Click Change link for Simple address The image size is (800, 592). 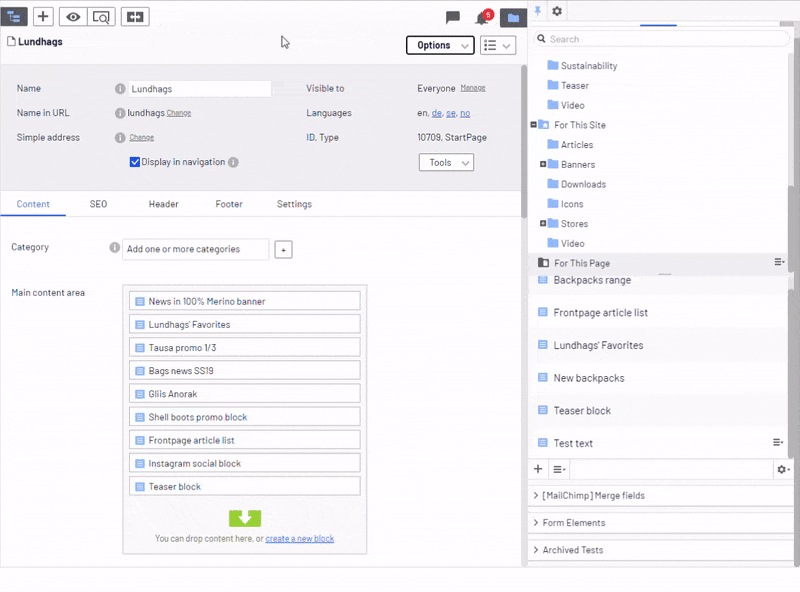141,138
